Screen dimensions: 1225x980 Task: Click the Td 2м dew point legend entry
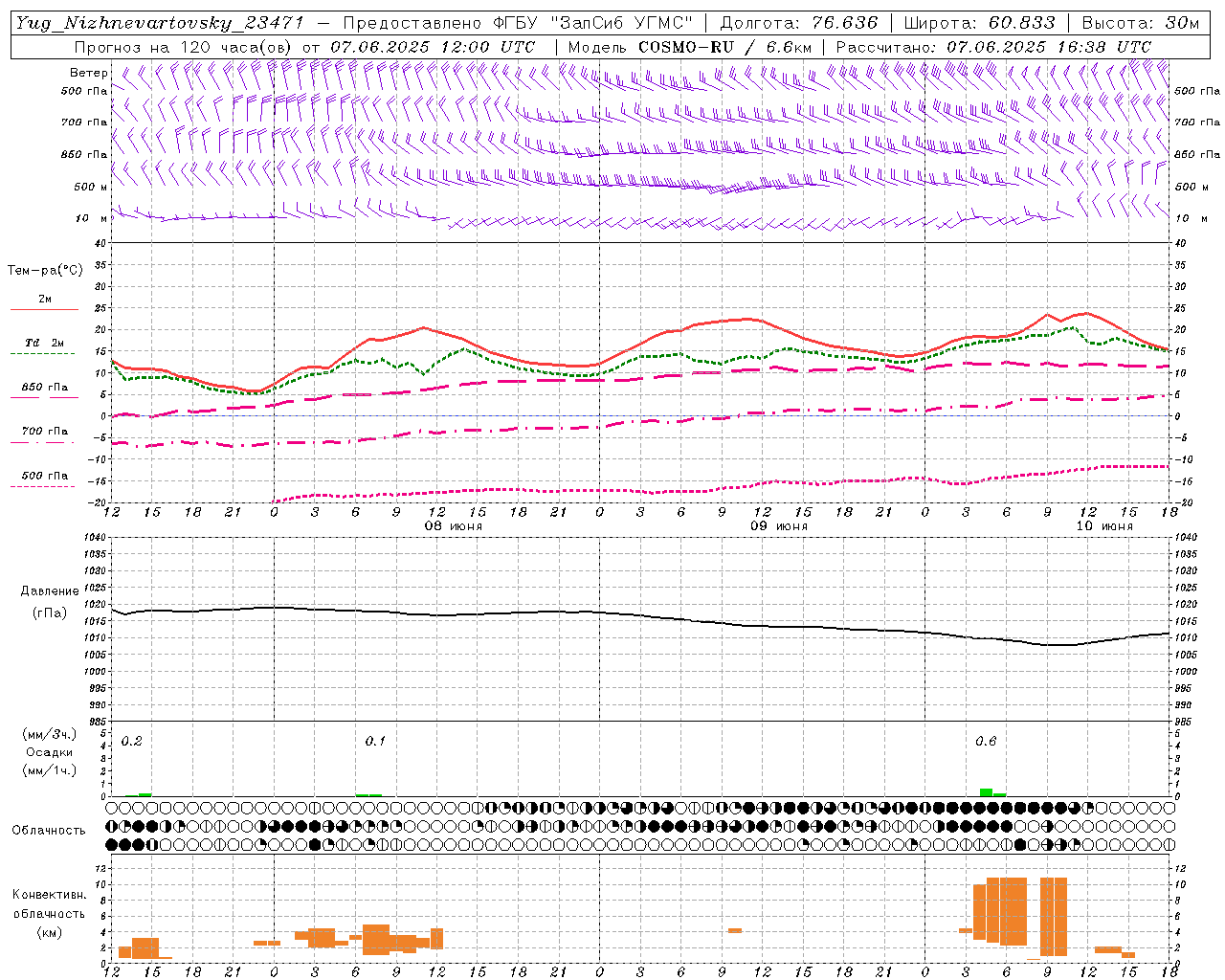point(45,343)
